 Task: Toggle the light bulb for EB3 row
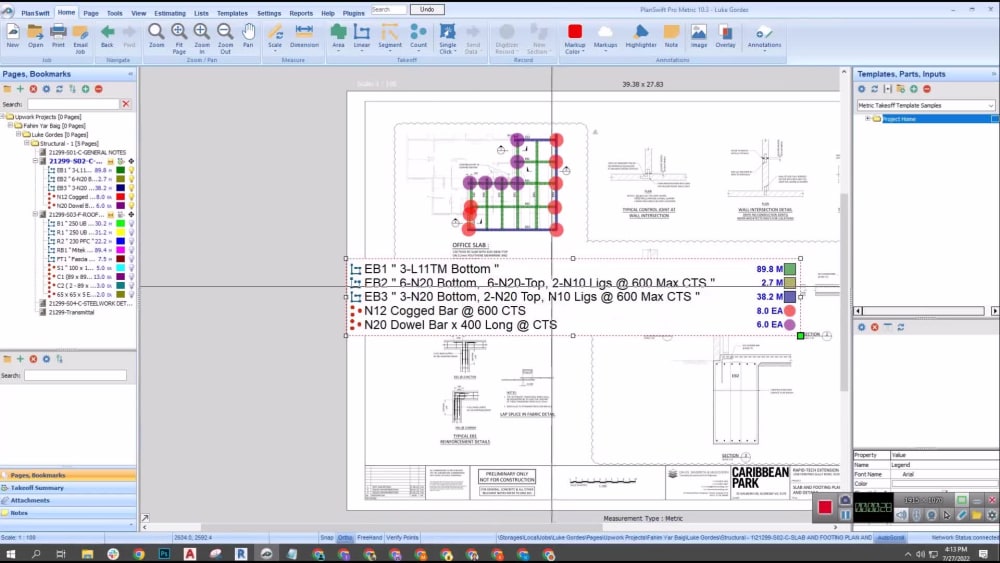(x=131, y=188)
